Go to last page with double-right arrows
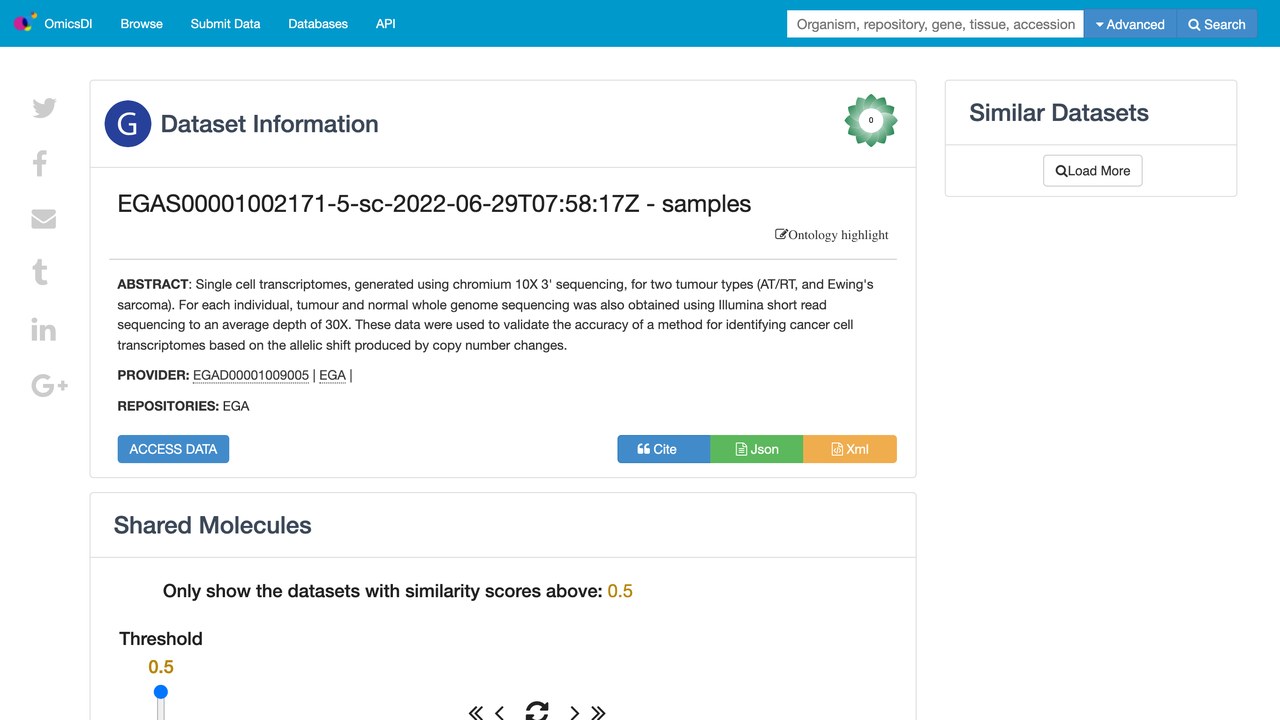This screenshot has width=1280, height=720. [598, 712]
